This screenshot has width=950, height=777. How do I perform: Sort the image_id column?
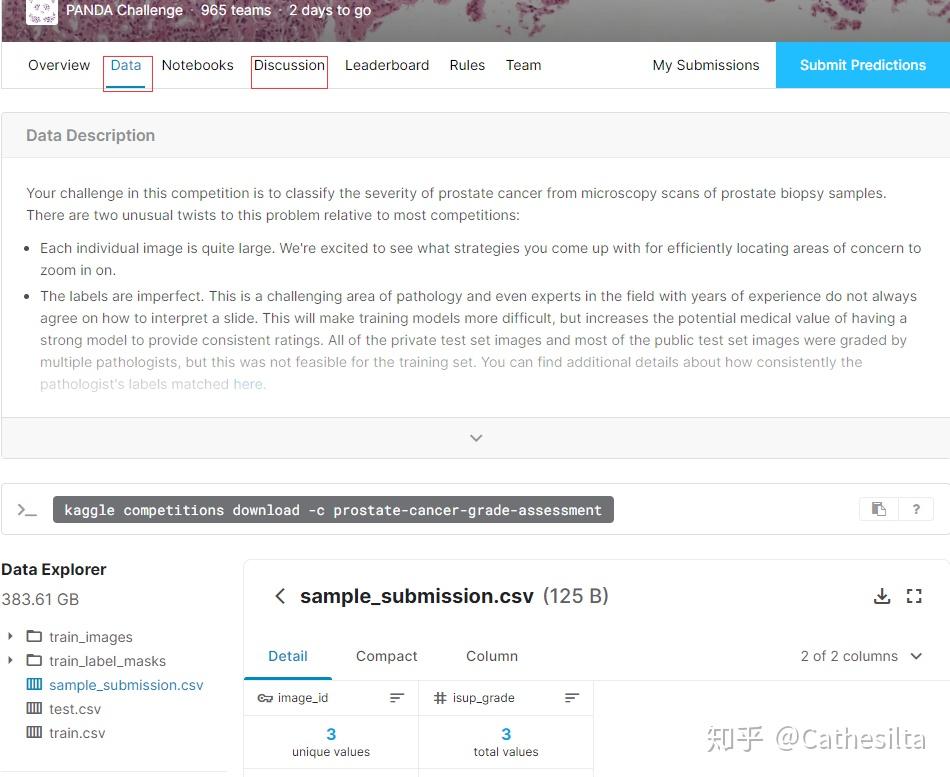(397, 698)
